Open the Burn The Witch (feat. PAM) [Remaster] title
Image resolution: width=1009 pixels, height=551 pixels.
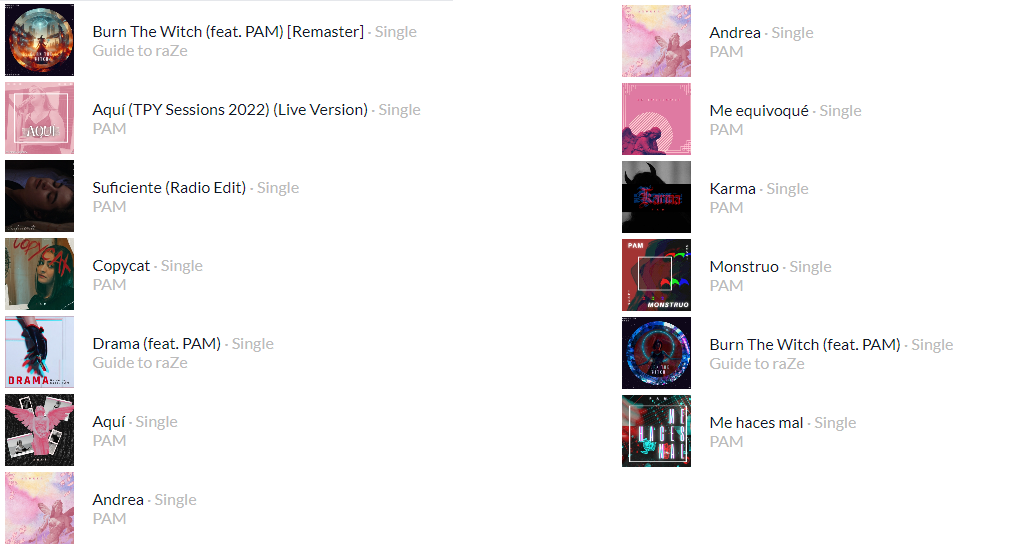coord(228,32)
